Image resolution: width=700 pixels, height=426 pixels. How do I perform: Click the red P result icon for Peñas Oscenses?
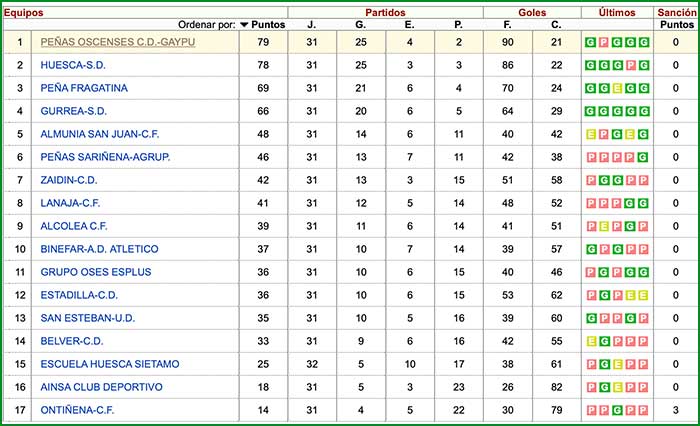604,42
